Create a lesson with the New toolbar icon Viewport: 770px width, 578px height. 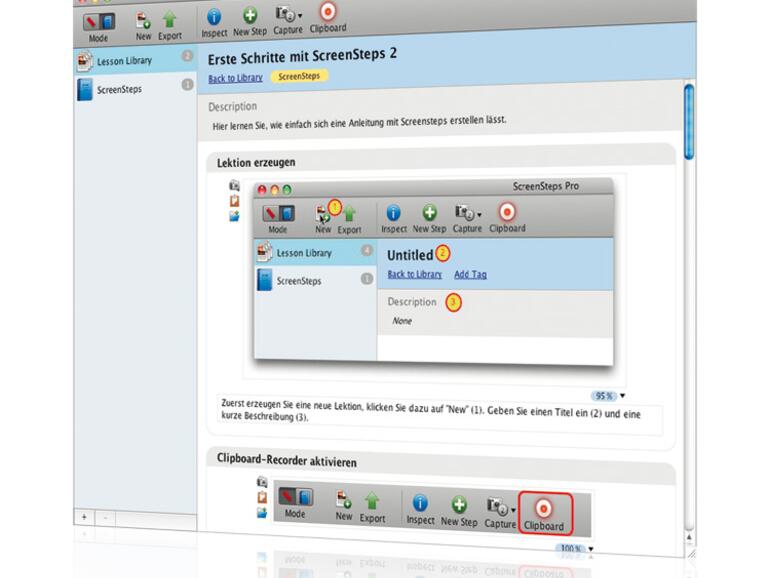click(143, 21)
